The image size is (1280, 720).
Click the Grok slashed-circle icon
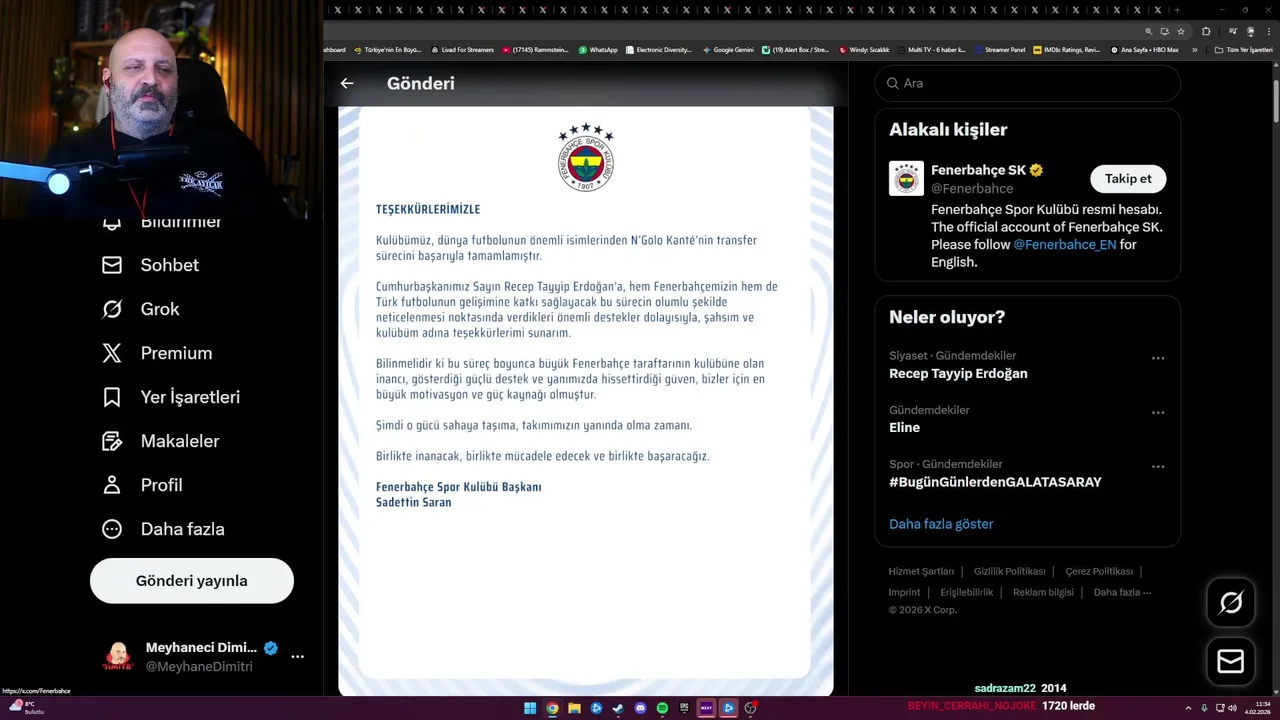pyautogui.click(x=112, y=309)
